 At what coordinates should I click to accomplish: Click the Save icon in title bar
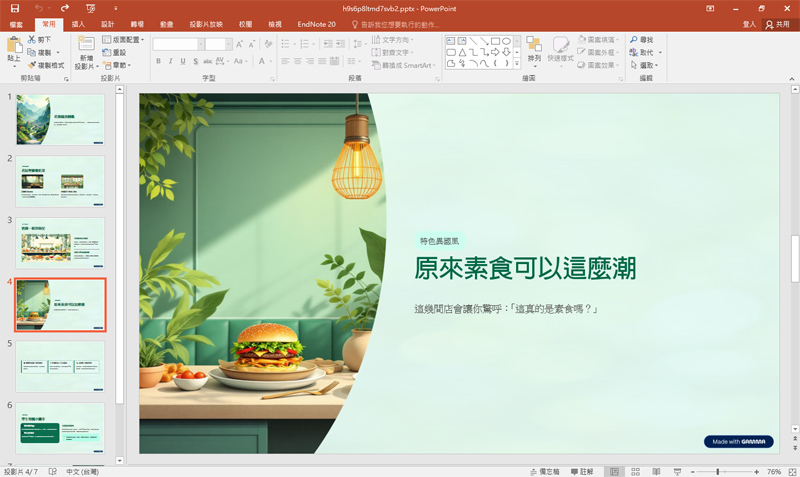point(14,8)
